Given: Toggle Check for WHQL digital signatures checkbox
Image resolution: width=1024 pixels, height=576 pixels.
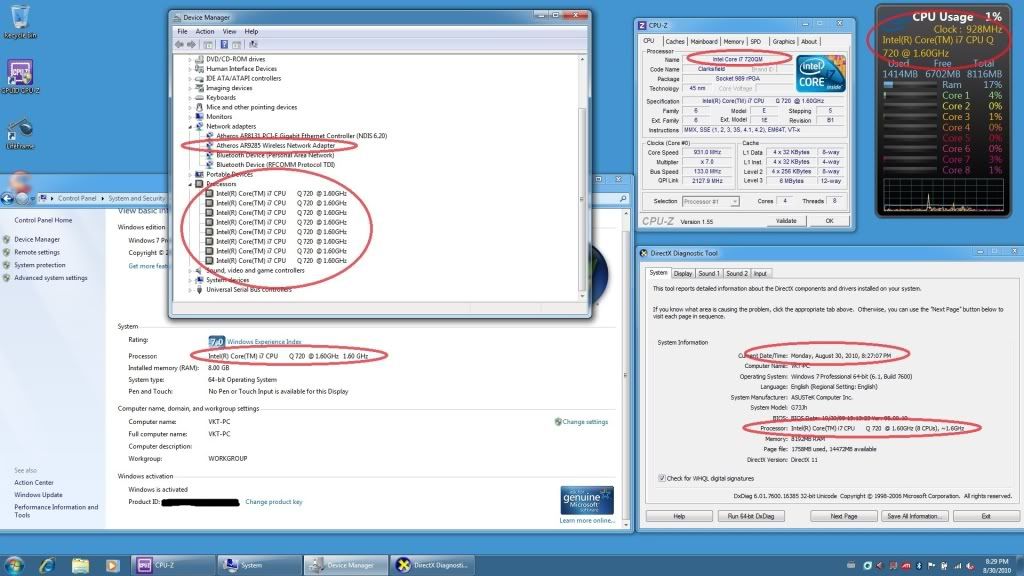Looking at the screenshot, I should click(662, 478).
